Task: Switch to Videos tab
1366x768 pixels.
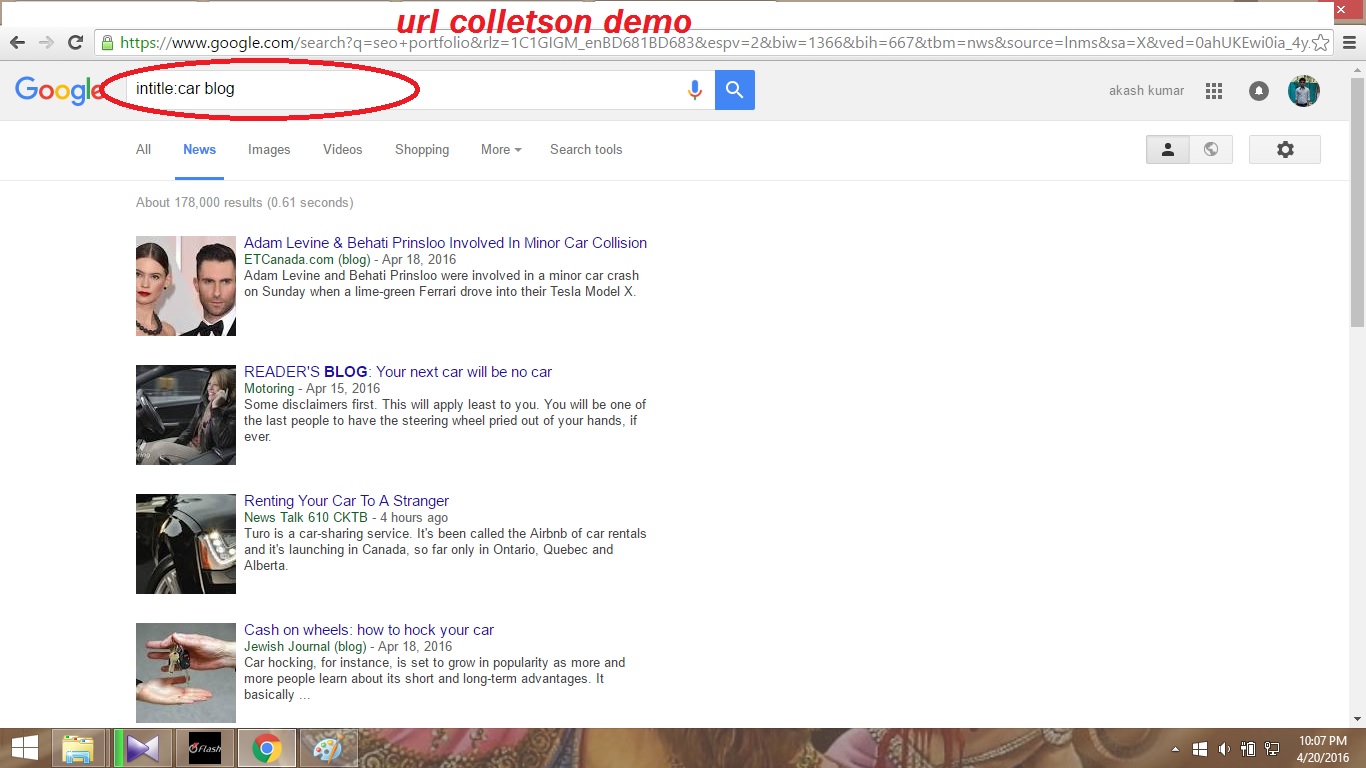Action: pyautogui.click(x=342, y=149)
